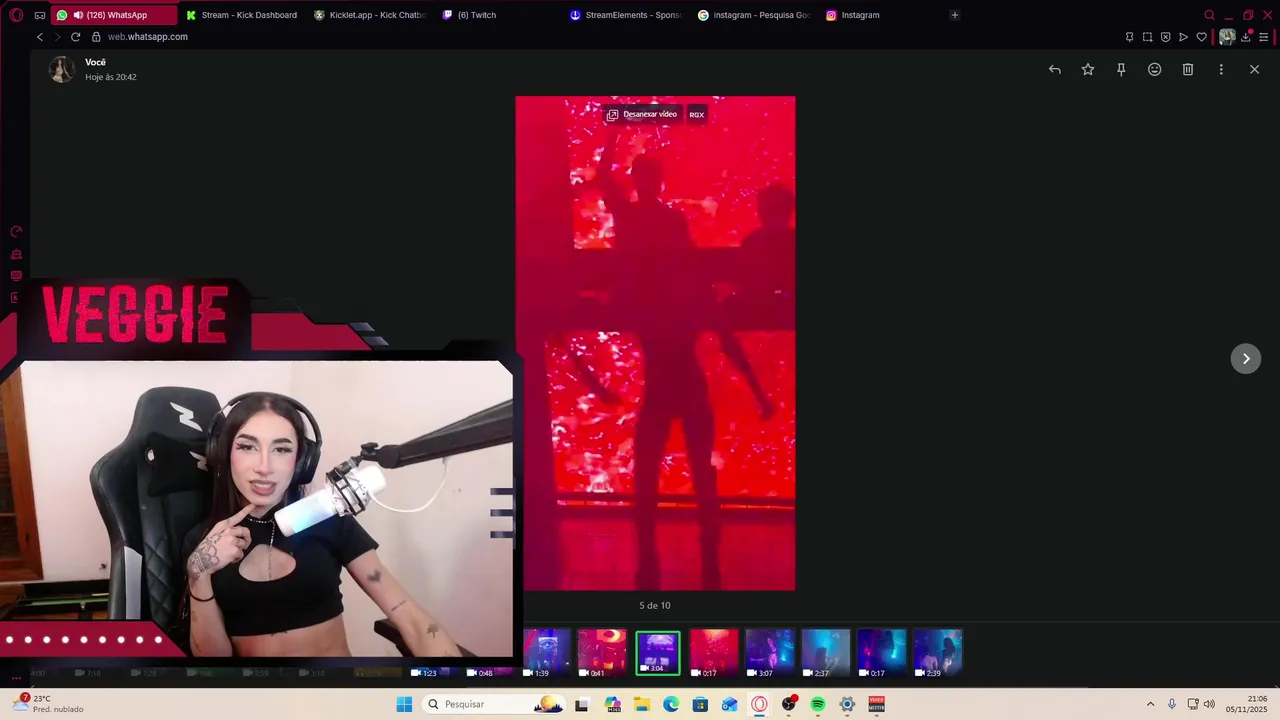Delete the media with trash icon
The image size is (1280, 720).
pyautogui.click(x=1188, y=69)
